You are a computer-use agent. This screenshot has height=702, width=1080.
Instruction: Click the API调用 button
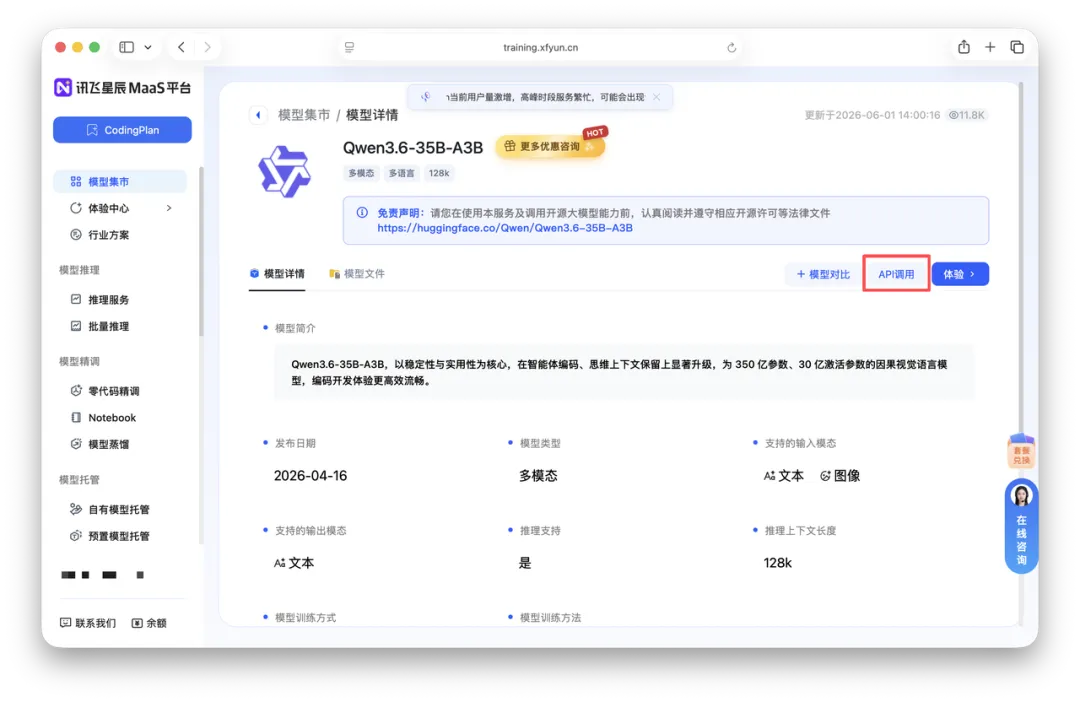[x=896, y=274]
